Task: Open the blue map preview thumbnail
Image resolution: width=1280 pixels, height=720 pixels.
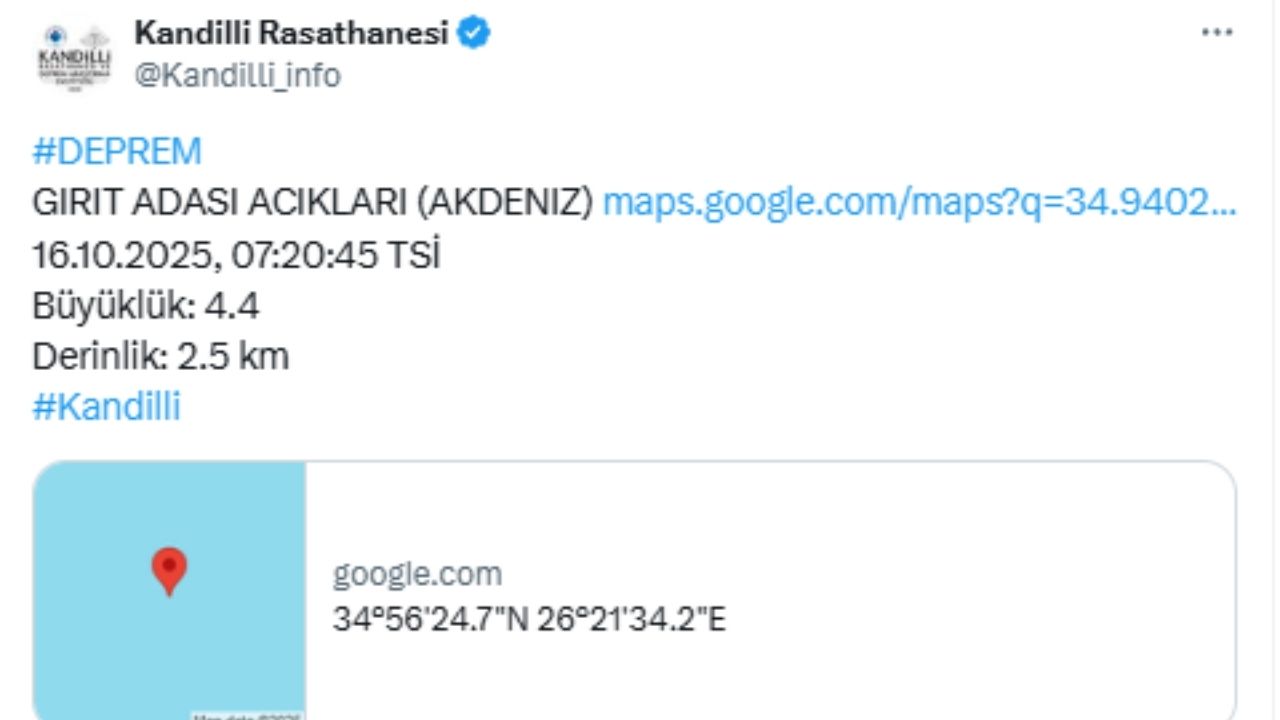Action: point(169,590)
